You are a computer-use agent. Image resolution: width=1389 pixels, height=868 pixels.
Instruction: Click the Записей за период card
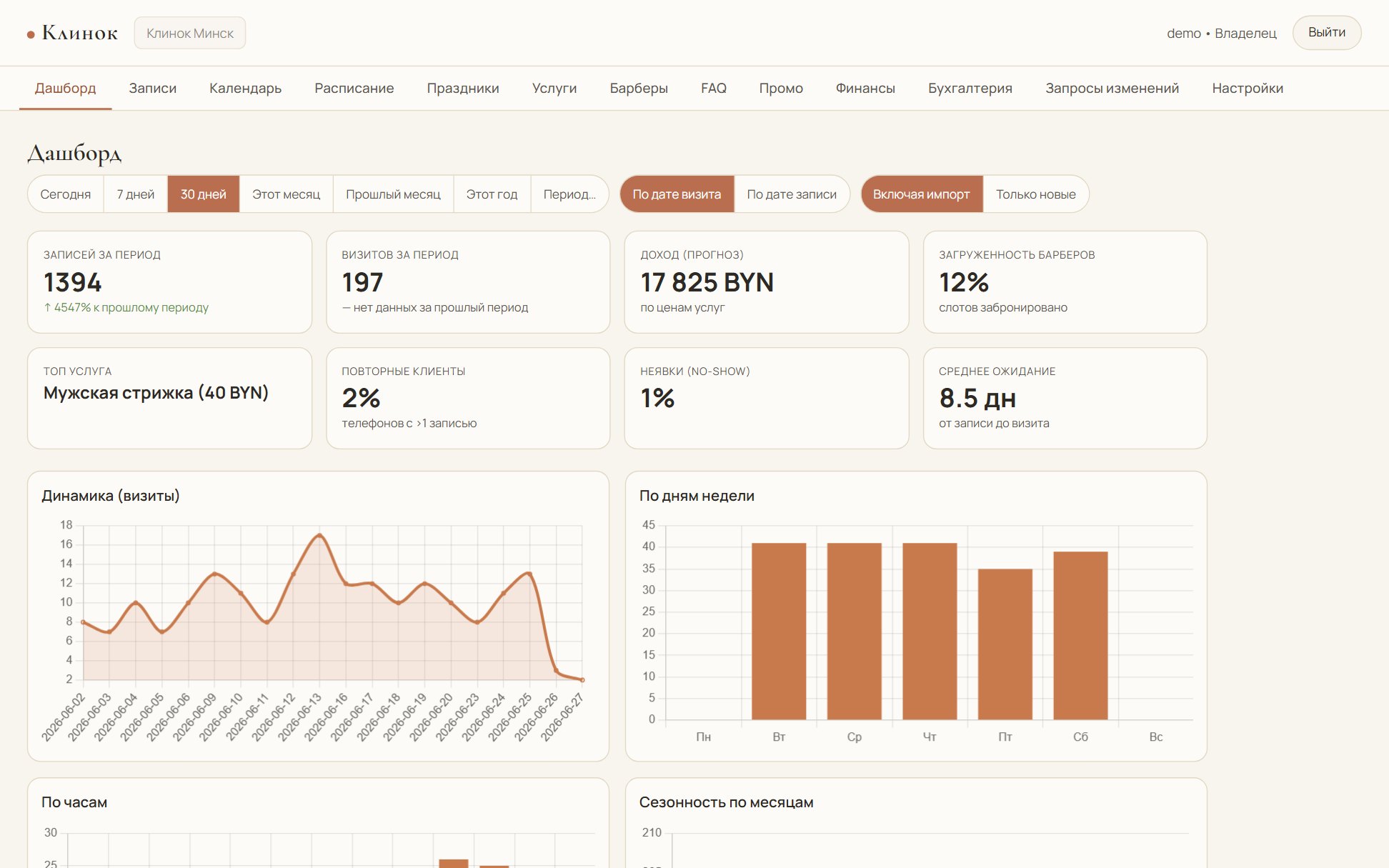[x=170, y=282]
